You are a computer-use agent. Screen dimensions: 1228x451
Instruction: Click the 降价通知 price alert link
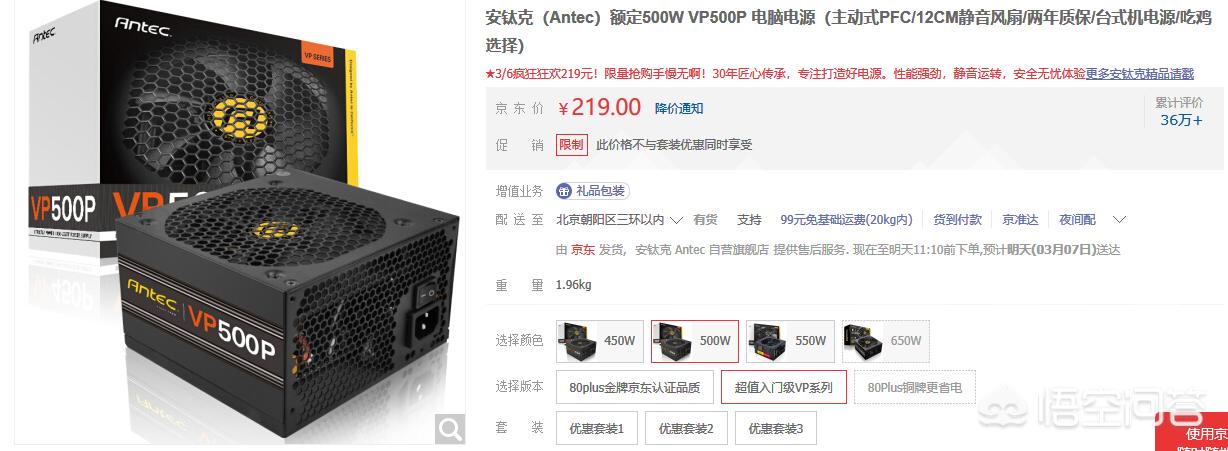tap(679, 108)
